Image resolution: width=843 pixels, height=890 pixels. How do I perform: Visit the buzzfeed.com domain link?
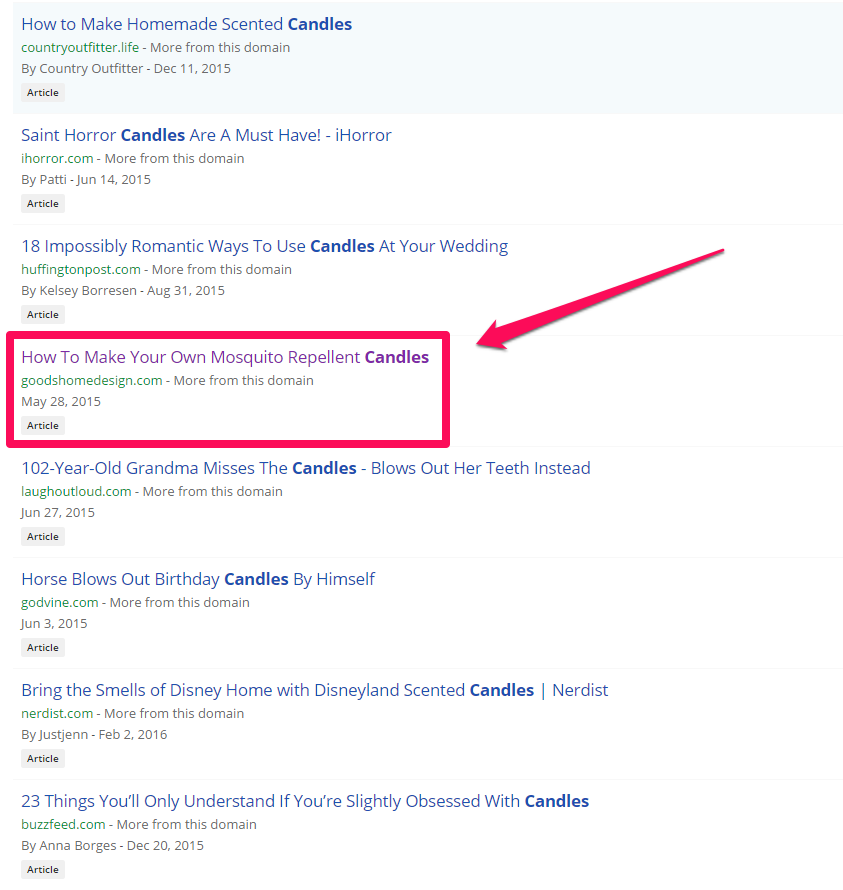[57, 824]
